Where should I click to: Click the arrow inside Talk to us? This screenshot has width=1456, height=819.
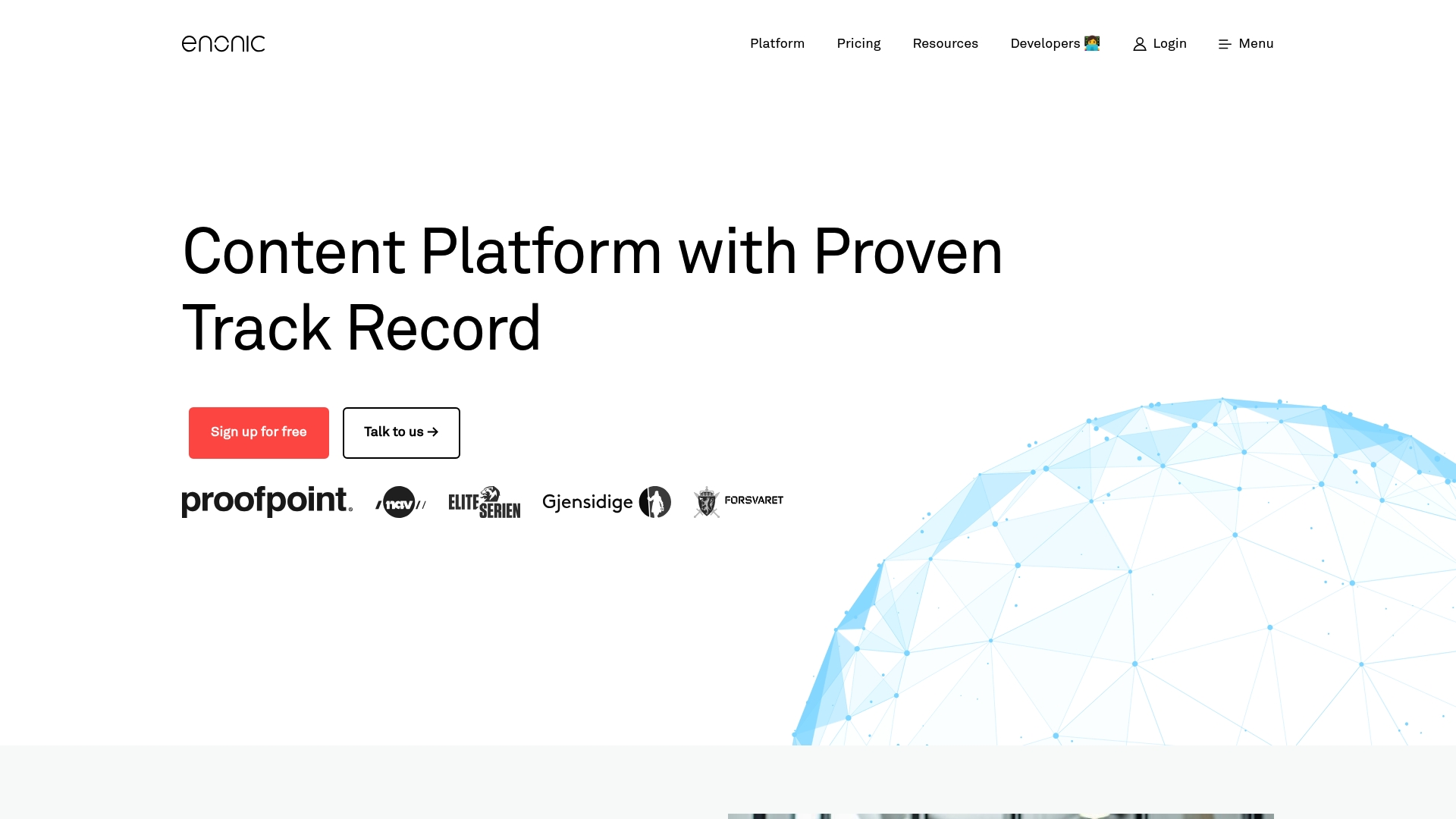click(x=433, y=432)
